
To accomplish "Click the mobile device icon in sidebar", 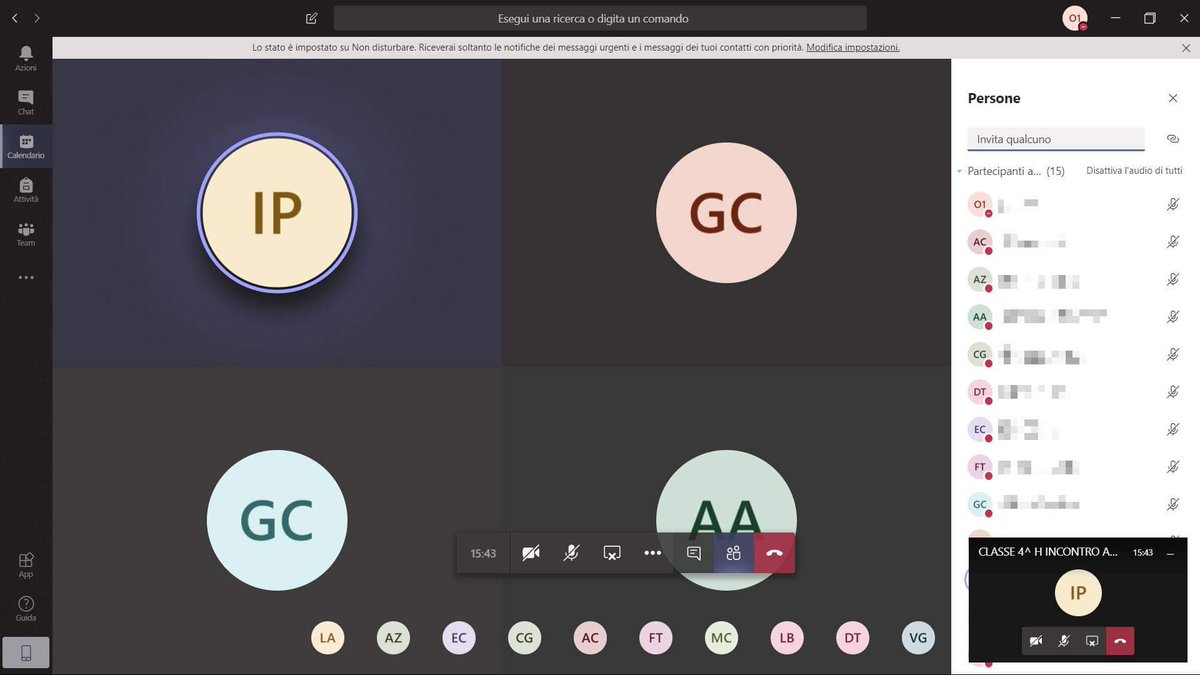I will click(x=26, y=653).
